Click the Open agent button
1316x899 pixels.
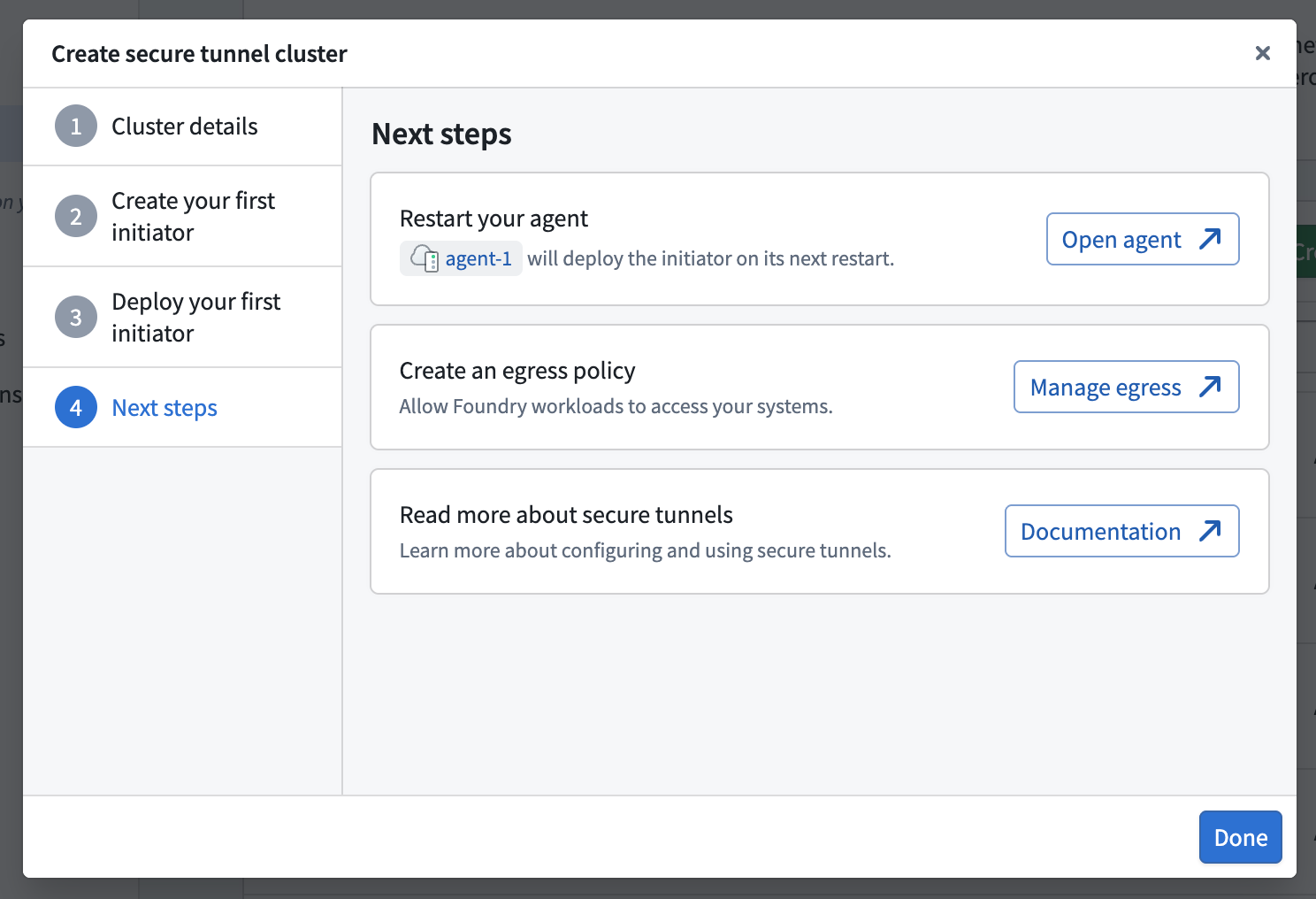[x=1143, y=239]
